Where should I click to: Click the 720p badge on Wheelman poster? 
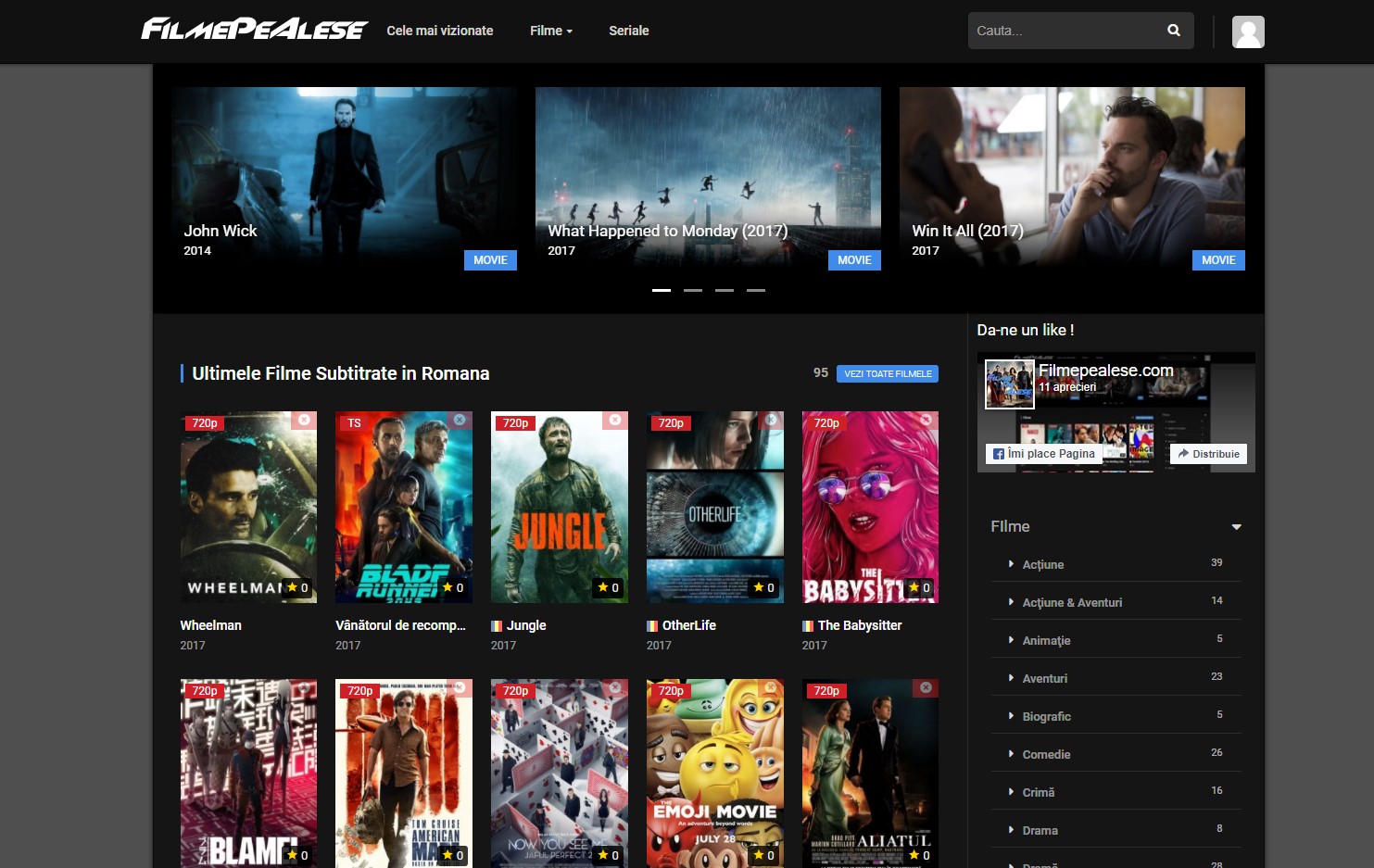[x=205, y=423]
